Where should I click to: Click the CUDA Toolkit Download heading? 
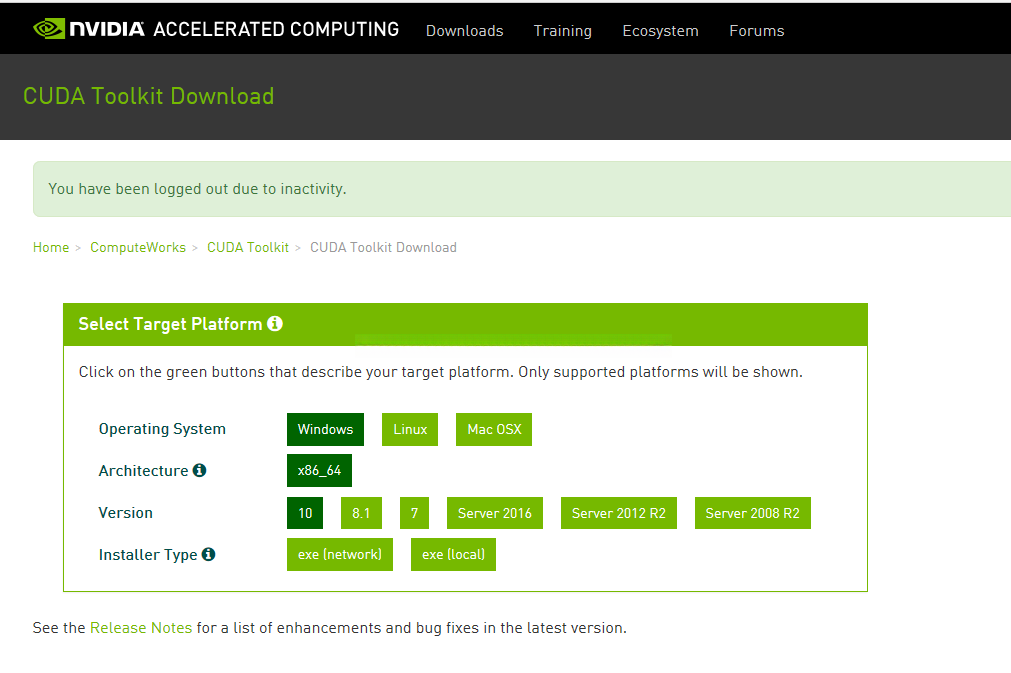149,96
